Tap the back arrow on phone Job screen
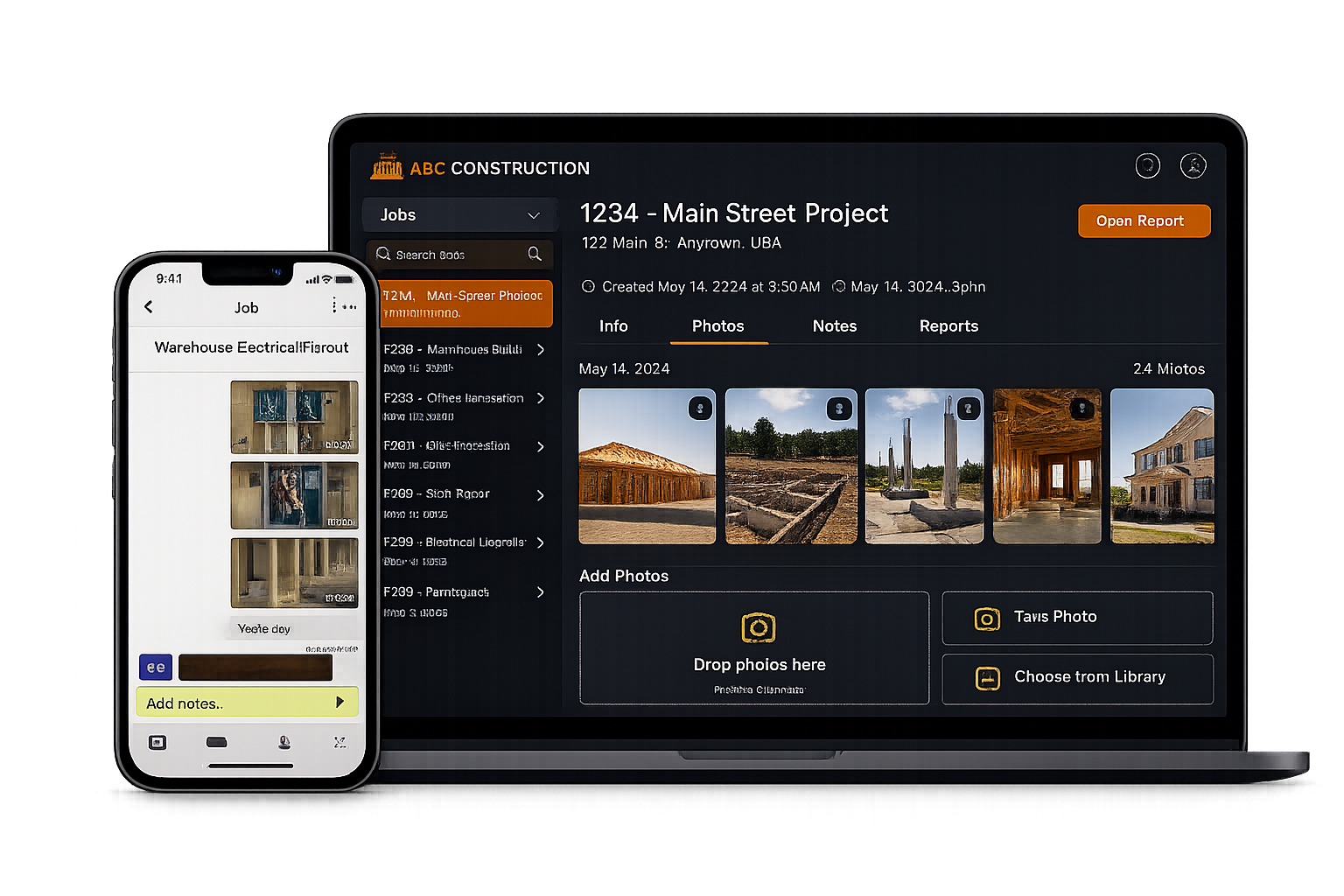 [x=149, y=306]
